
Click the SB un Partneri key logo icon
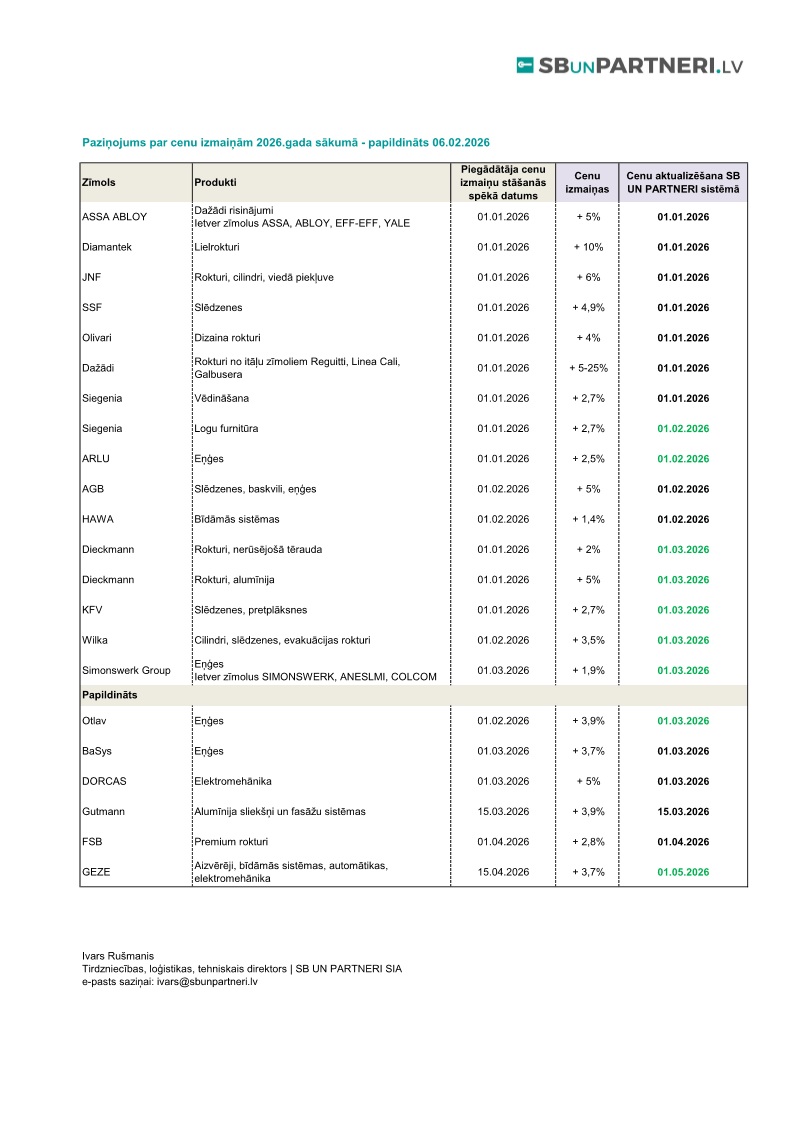click(x=524, y=65)
